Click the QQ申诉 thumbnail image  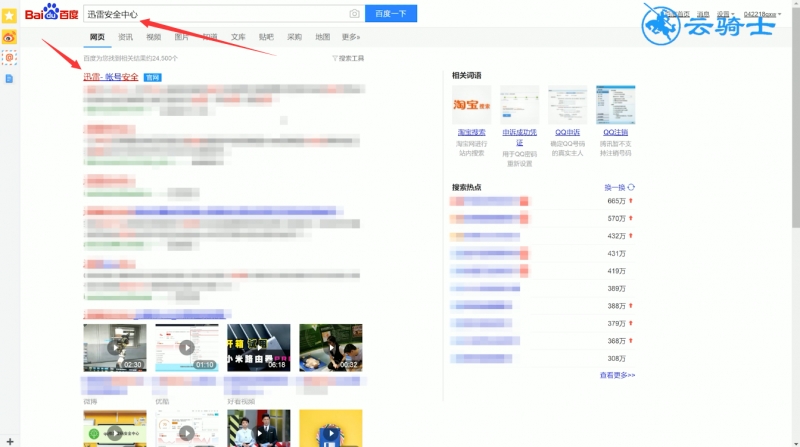pos(567,105)
